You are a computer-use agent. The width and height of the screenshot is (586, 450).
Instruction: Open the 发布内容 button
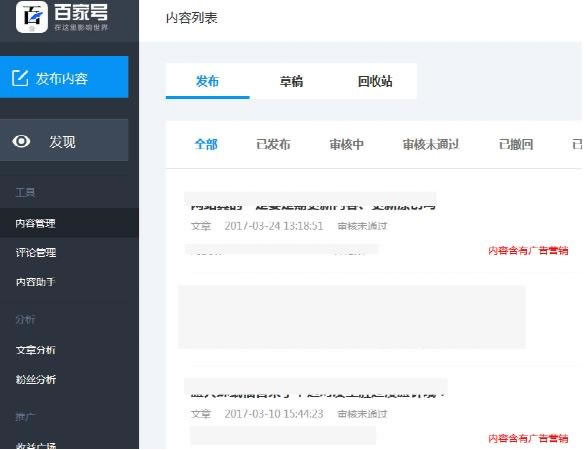click(64, 77)
